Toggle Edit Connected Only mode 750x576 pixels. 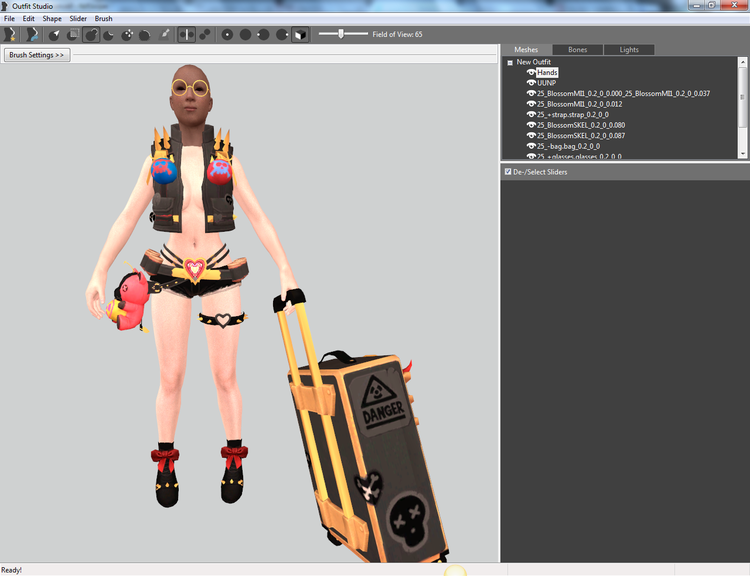205,34
